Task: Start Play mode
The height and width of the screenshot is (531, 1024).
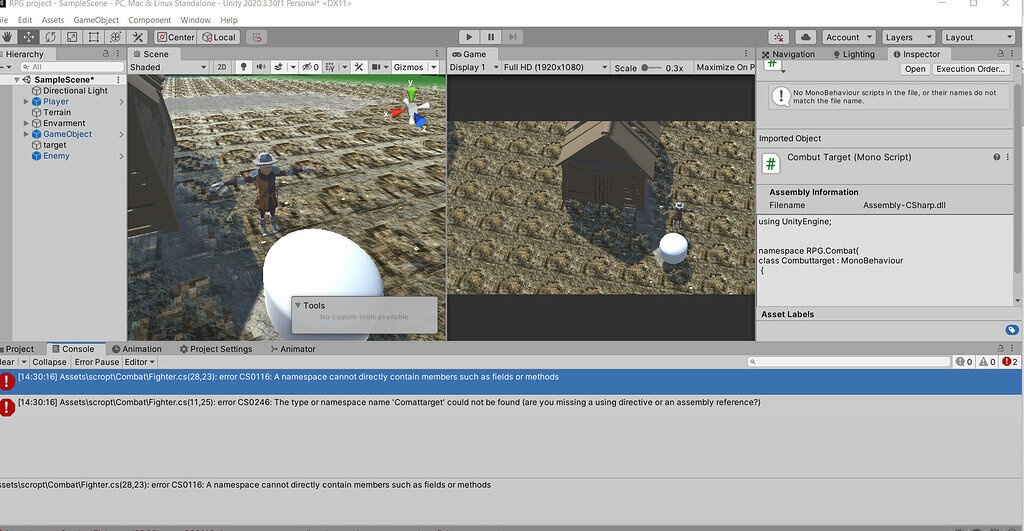Action: (468, 37)
